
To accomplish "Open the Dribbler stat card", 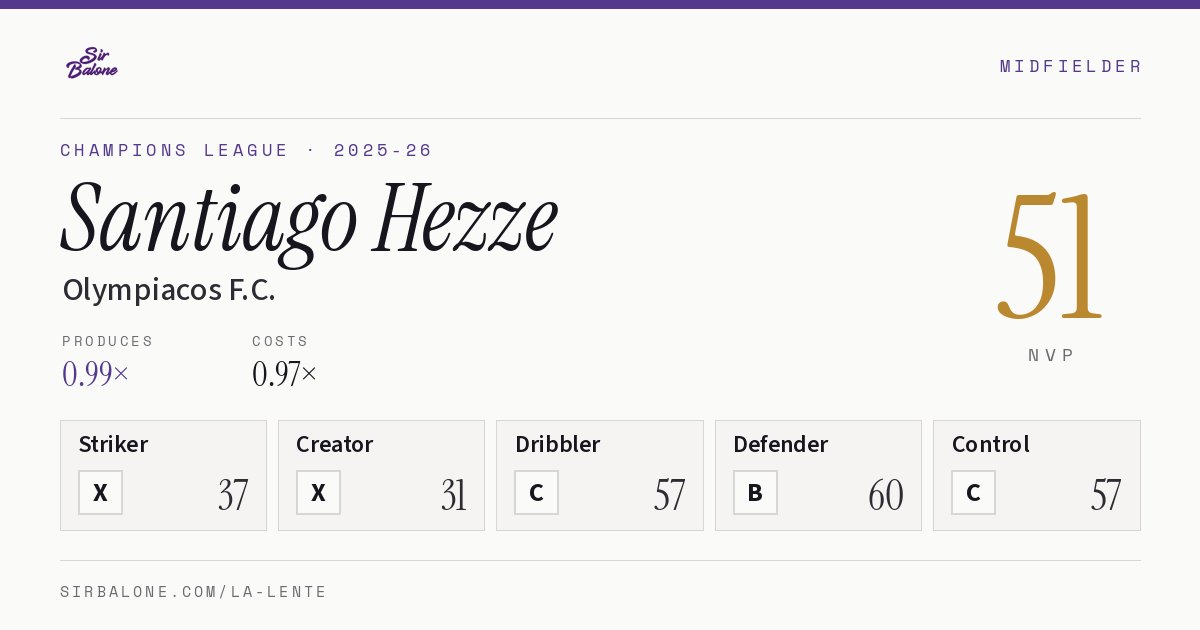I will pos(600,475).
